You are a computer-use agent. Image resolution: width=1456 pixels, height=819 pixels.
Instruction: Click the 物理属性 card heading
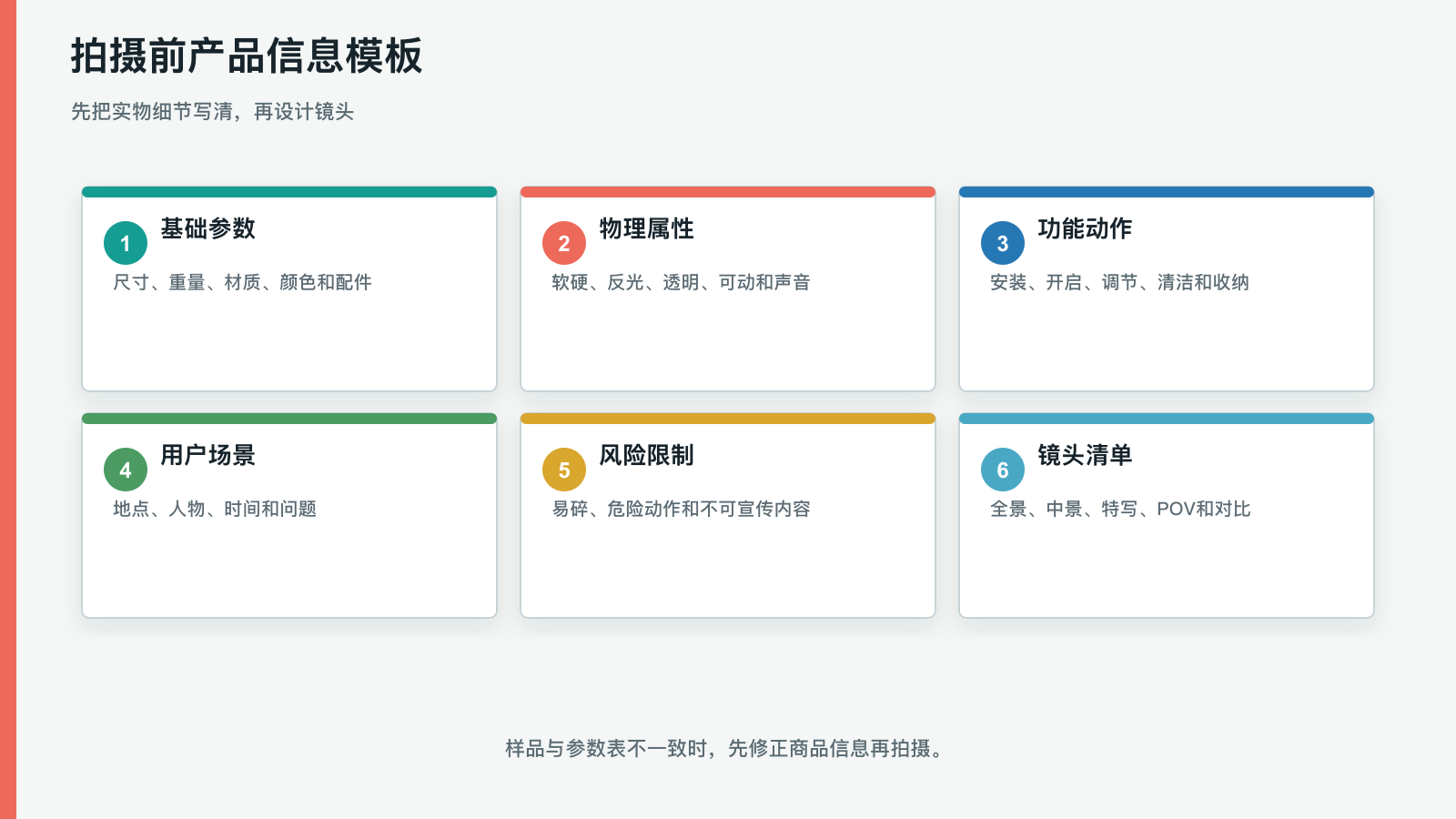tap(646, 228)
